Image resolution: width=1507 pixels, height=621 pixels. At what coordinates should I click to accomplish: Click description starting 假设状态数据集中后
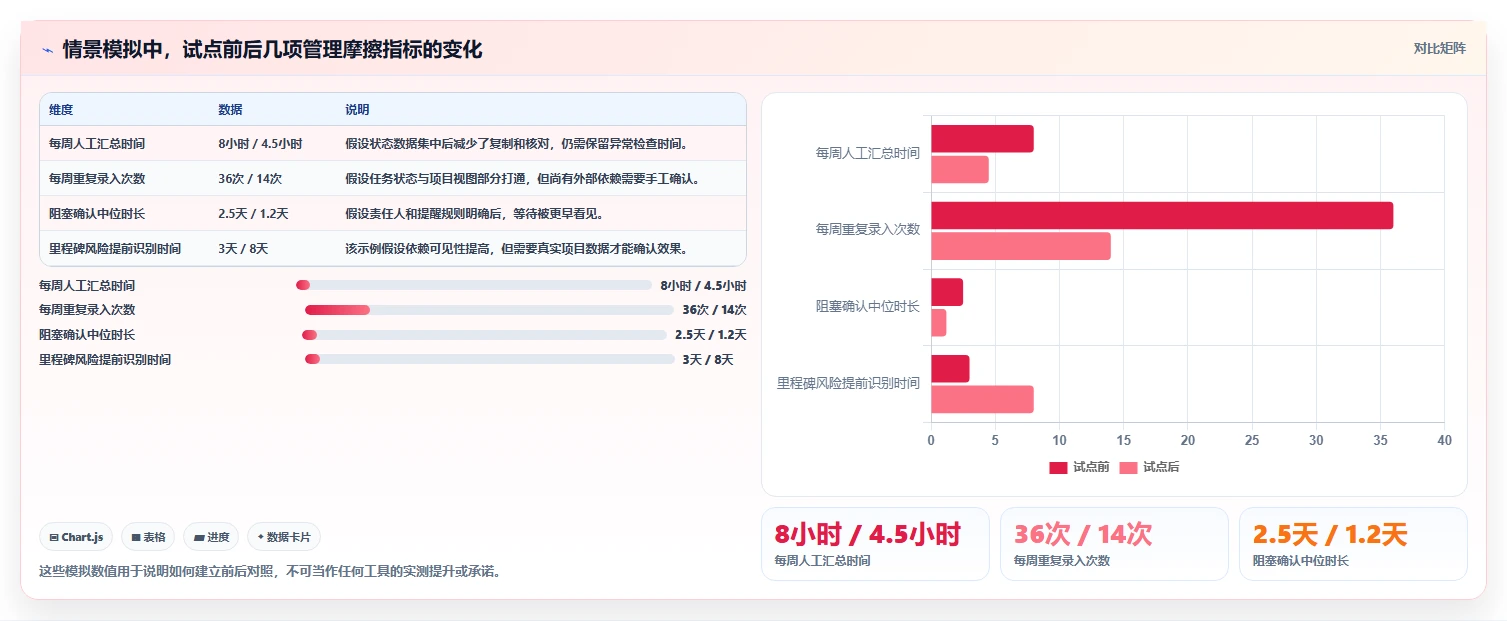click(x=516, y=144)
